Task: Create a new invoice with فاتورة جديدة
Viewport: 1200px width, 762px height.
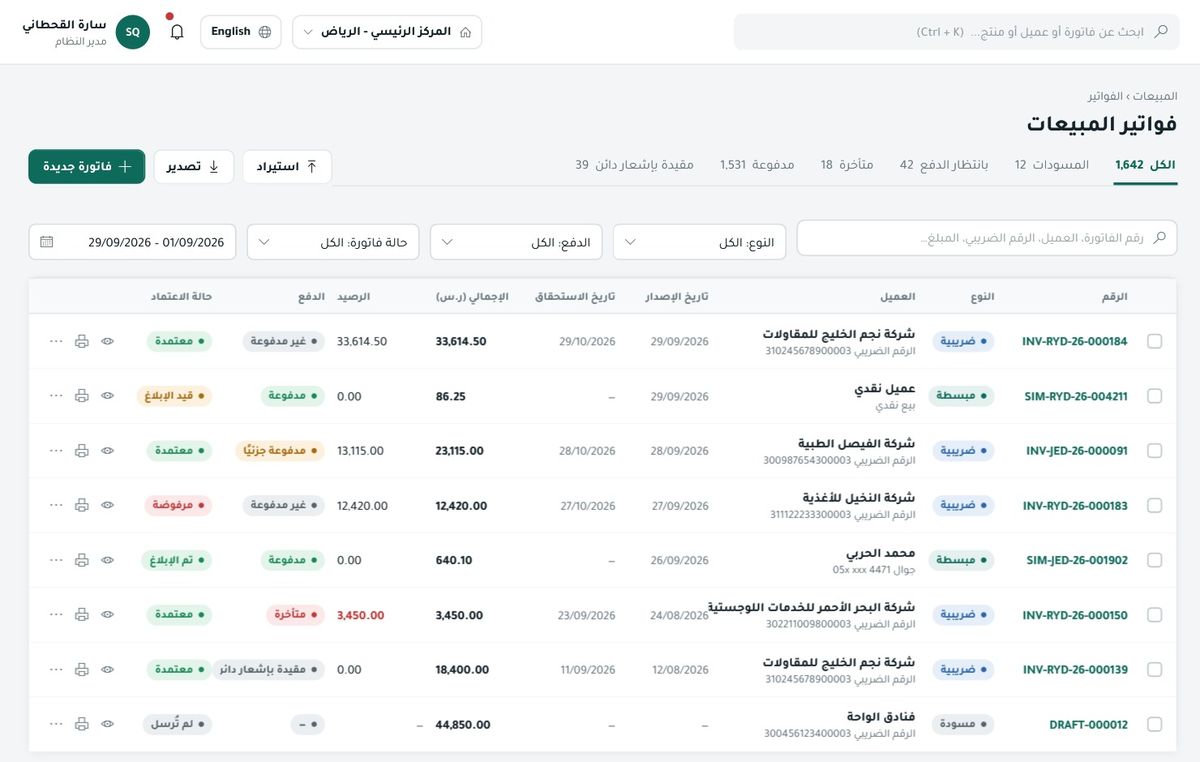Action: click(87, 167)
